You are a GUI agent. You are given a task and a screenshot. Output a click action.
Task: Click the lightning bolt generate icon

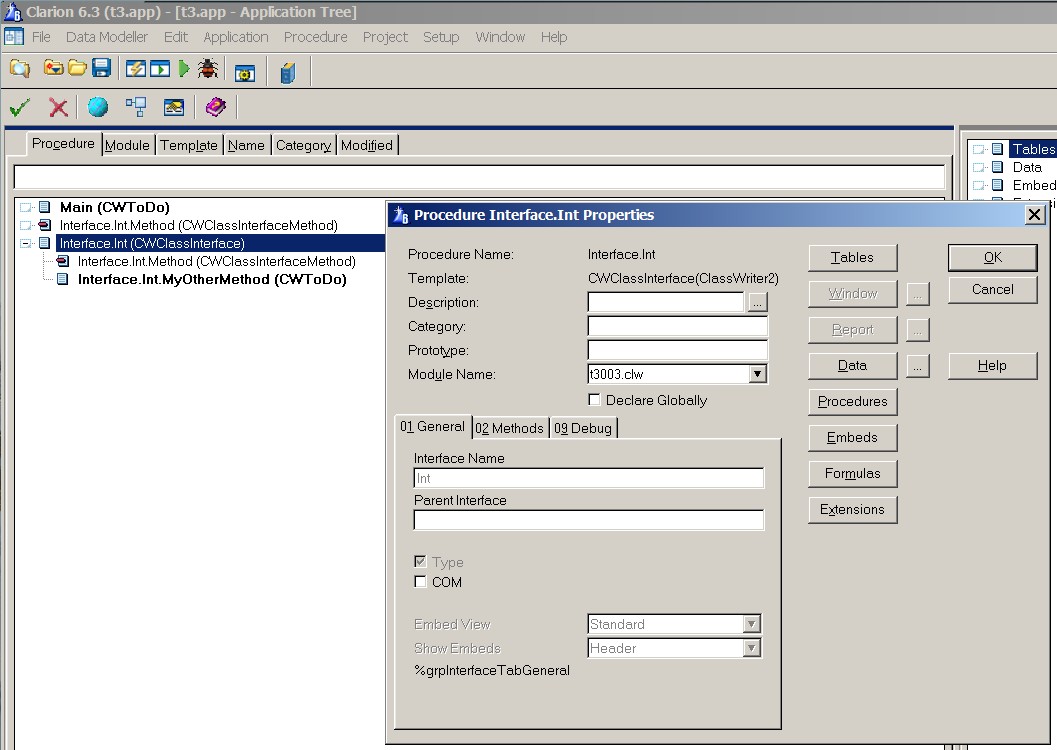(x=135, y=68)
